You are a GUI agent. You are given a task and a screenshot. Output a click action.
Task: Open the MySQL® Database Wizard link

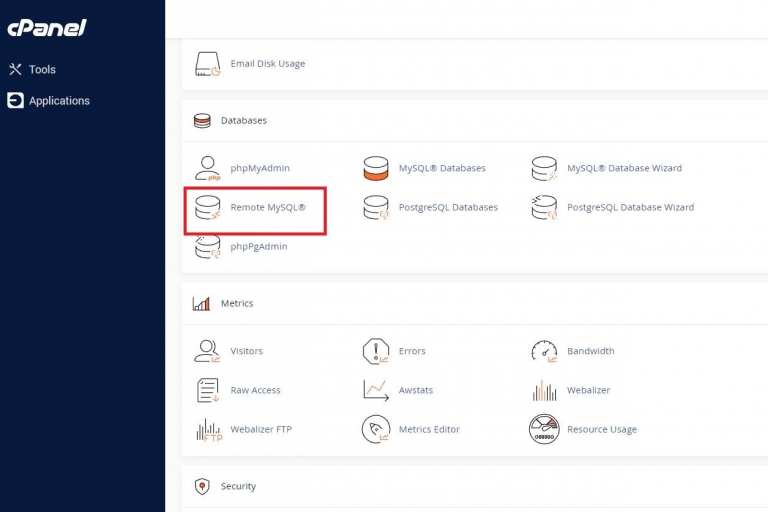624,168
